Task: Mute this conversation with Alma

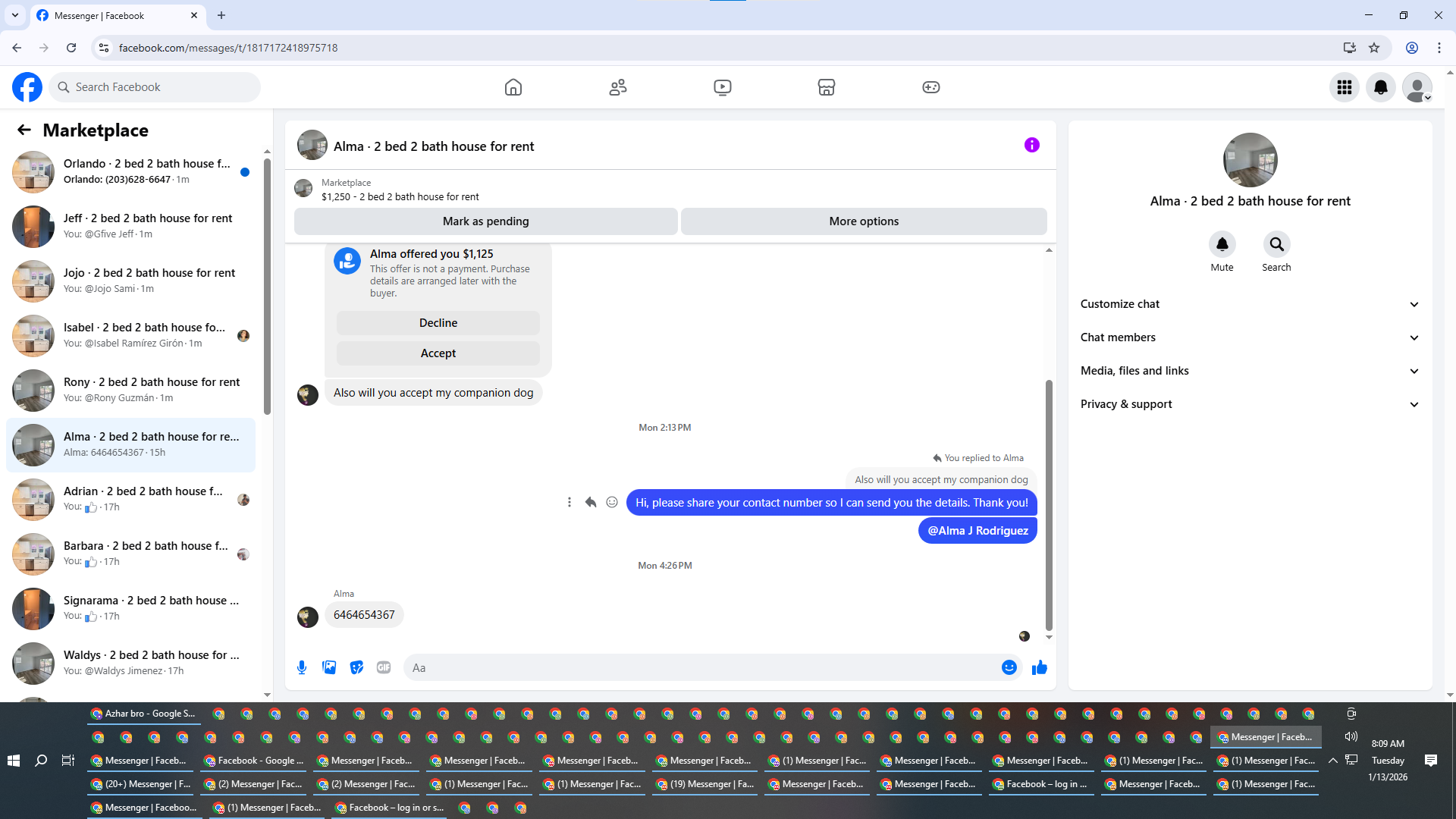Action: [1222, 245]
